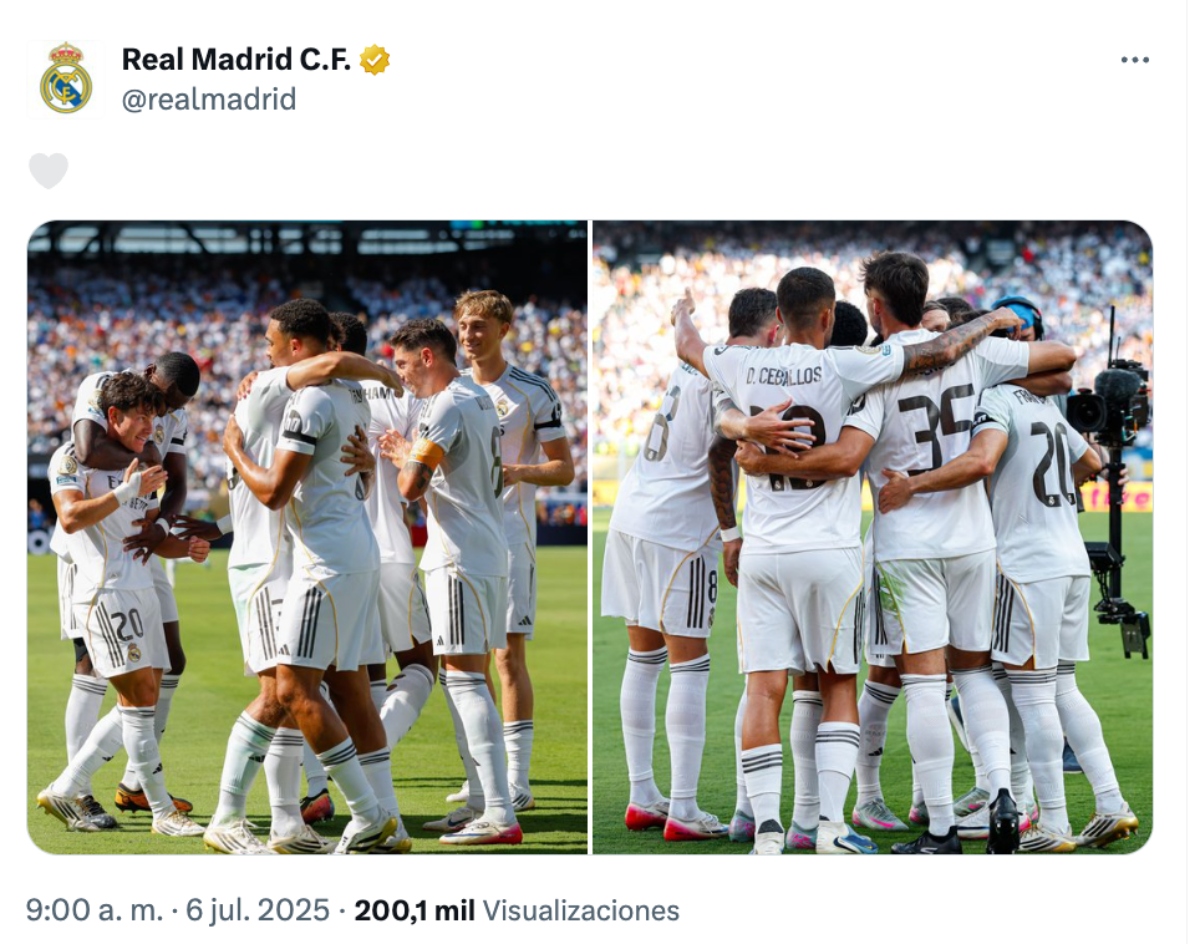Viewport: 1200px width, 944px height.
Task: Click the gold verified badge
Action: [375, 60]
